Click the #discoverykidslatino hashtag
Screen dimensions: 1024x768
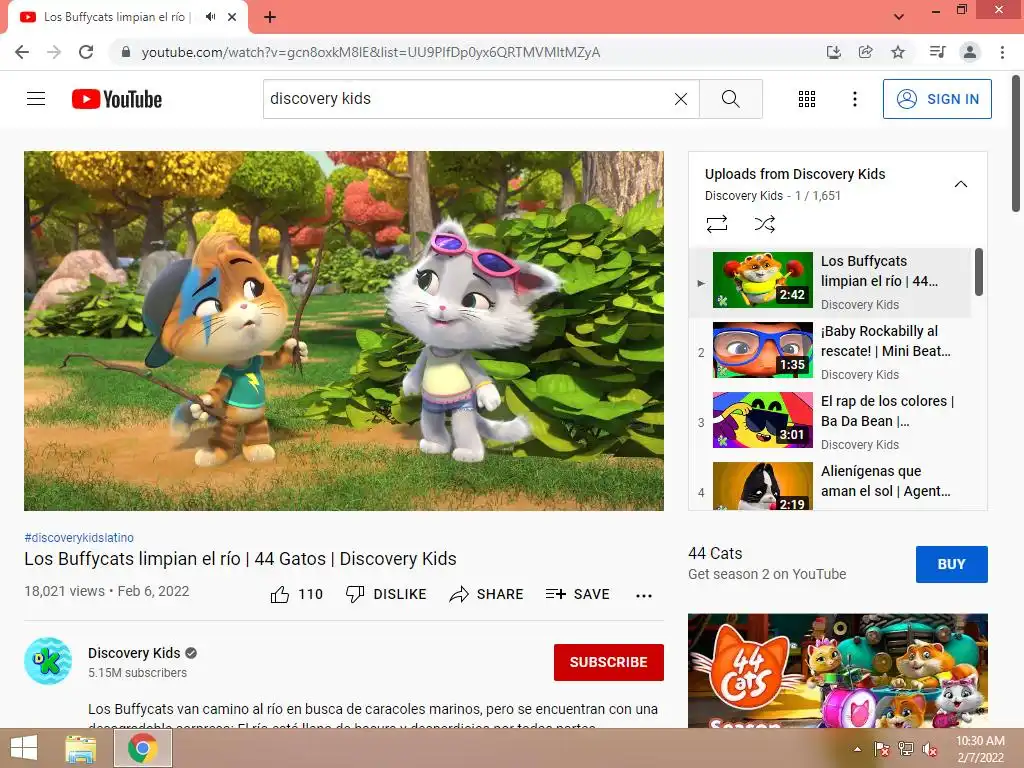[79, 537]
